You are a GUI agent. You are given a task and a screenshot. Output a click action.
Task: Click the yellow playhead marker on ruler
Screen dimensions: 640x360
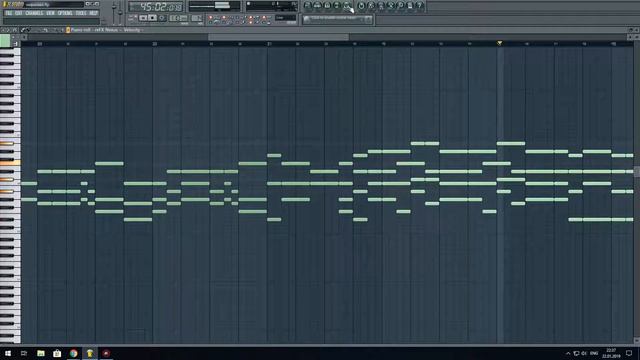500,43
